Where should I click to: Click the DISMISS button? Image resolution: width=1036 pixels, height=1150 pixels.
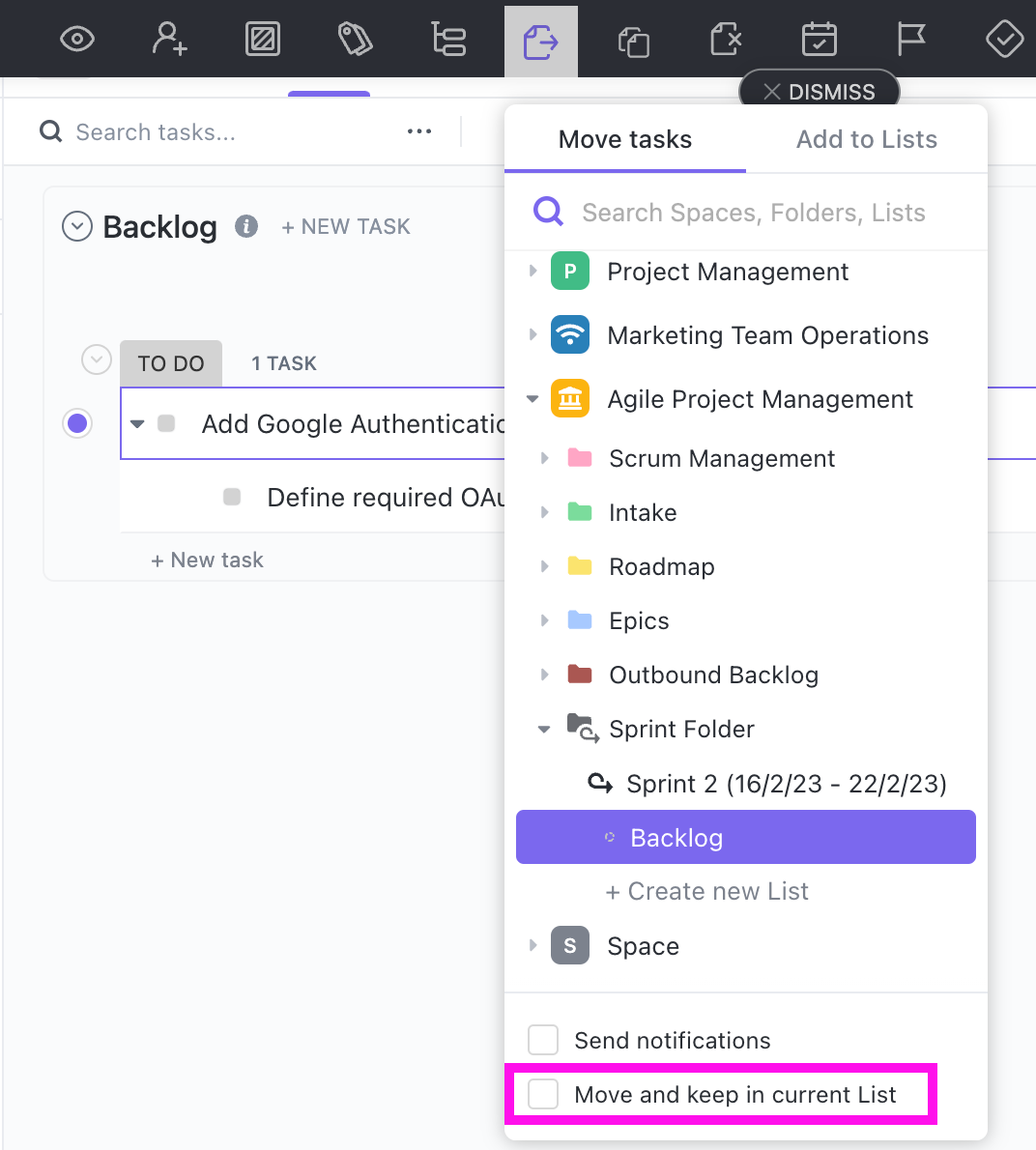click(x=820, y=92)
